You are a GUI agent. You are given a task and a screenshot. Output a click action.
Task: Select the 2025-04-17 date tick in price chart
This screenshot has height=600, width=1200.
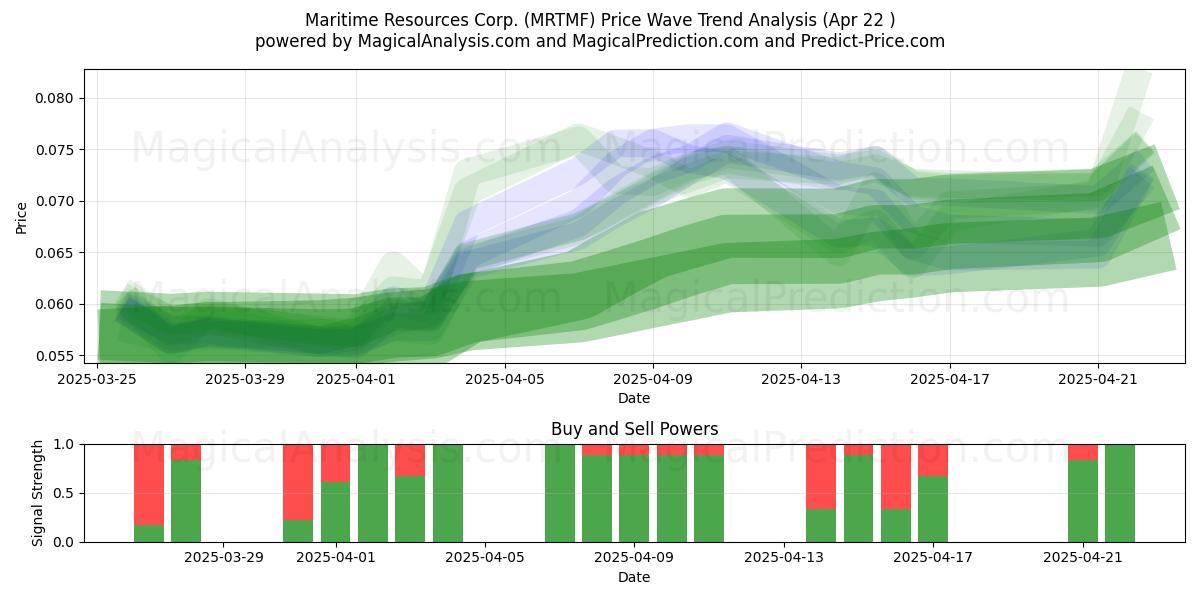tap(949, 380)
